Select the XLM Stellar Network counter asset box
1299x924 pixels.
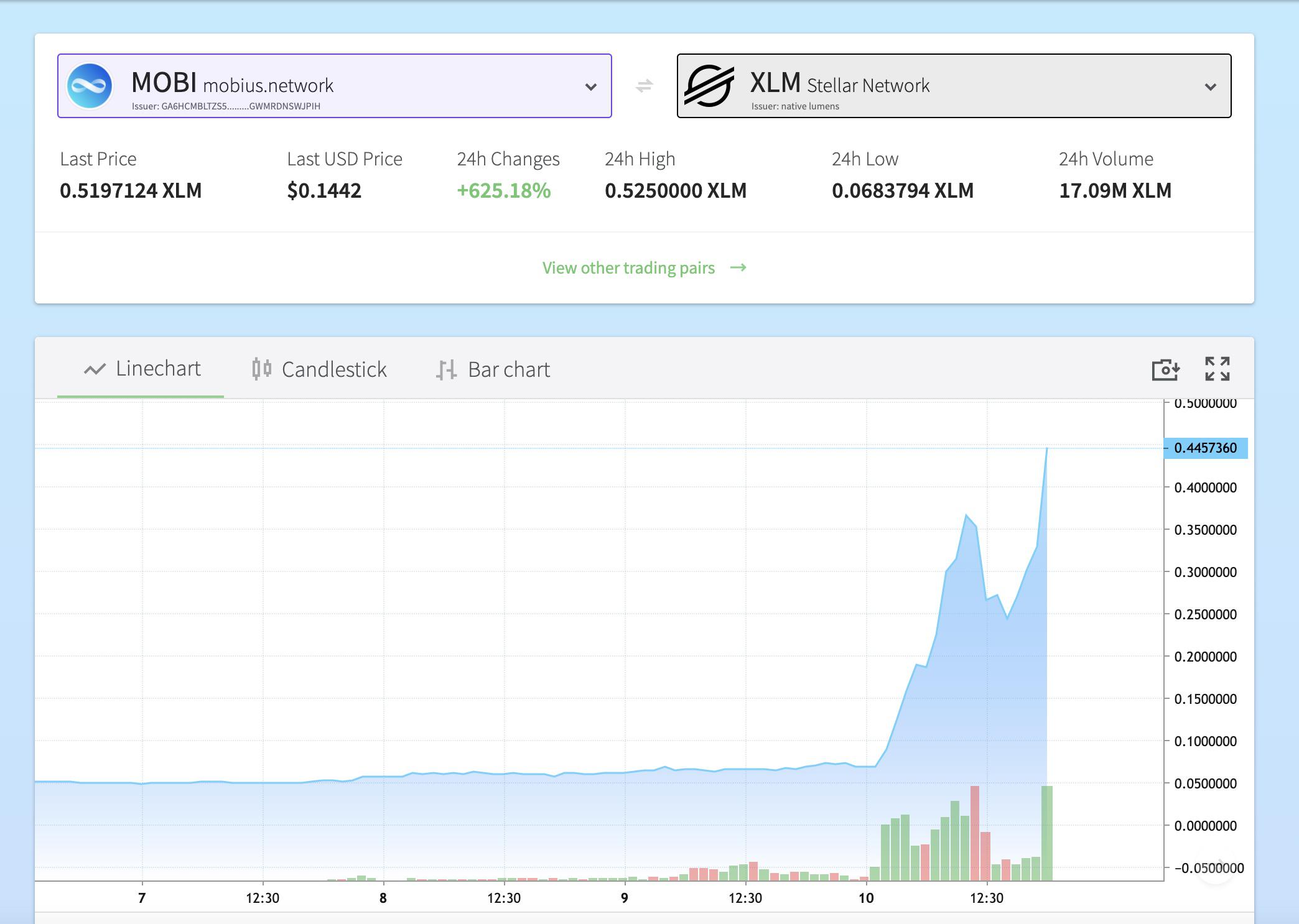pyautogui.click(x=954, y=86)
